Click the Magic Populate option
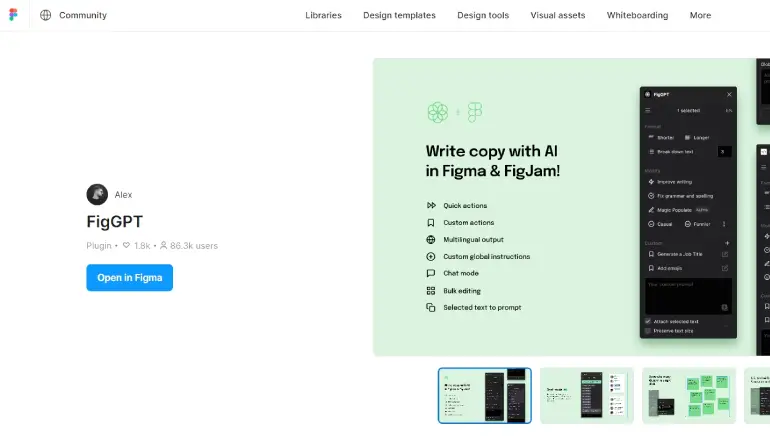 pyautogui.click(x=678, y=210)
